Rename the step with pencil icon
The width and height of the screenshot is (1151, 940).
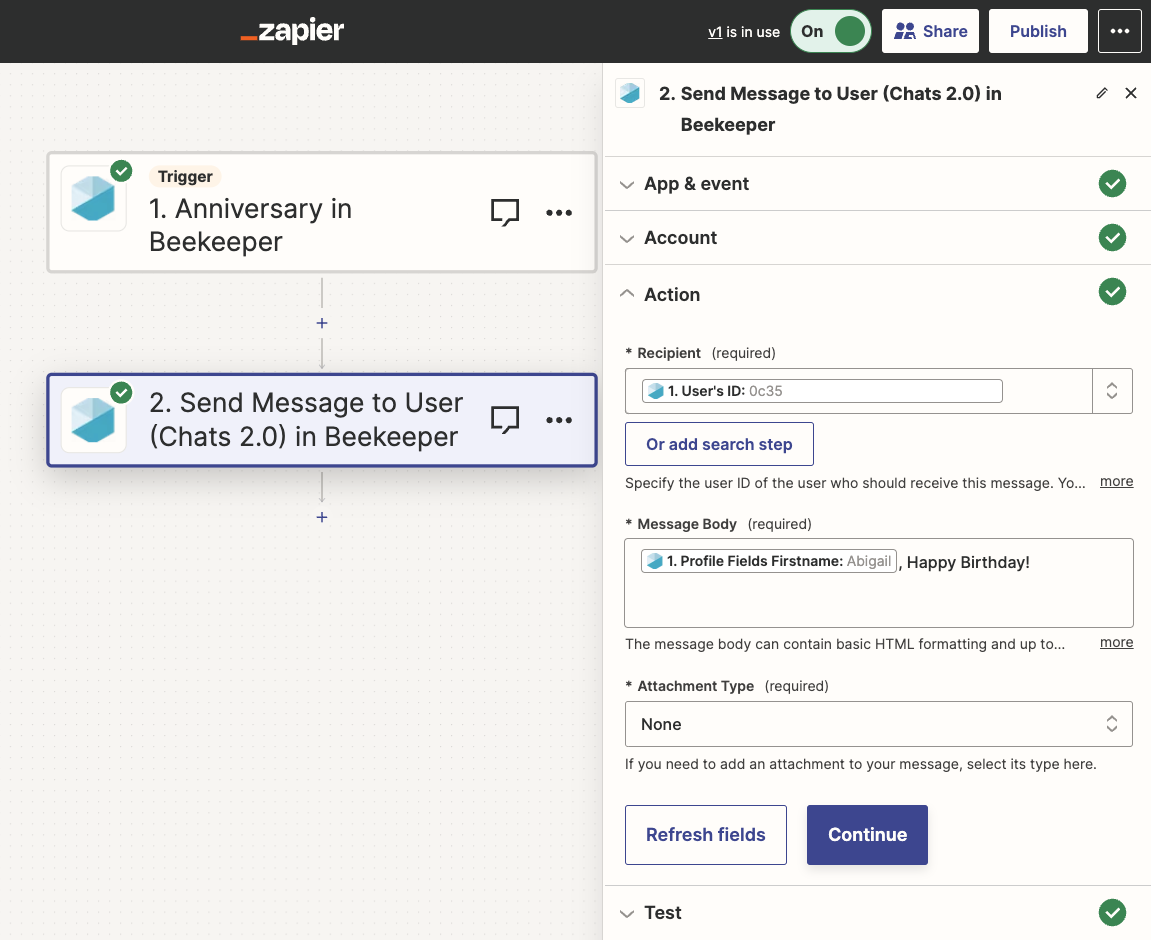coord(1102,93)
